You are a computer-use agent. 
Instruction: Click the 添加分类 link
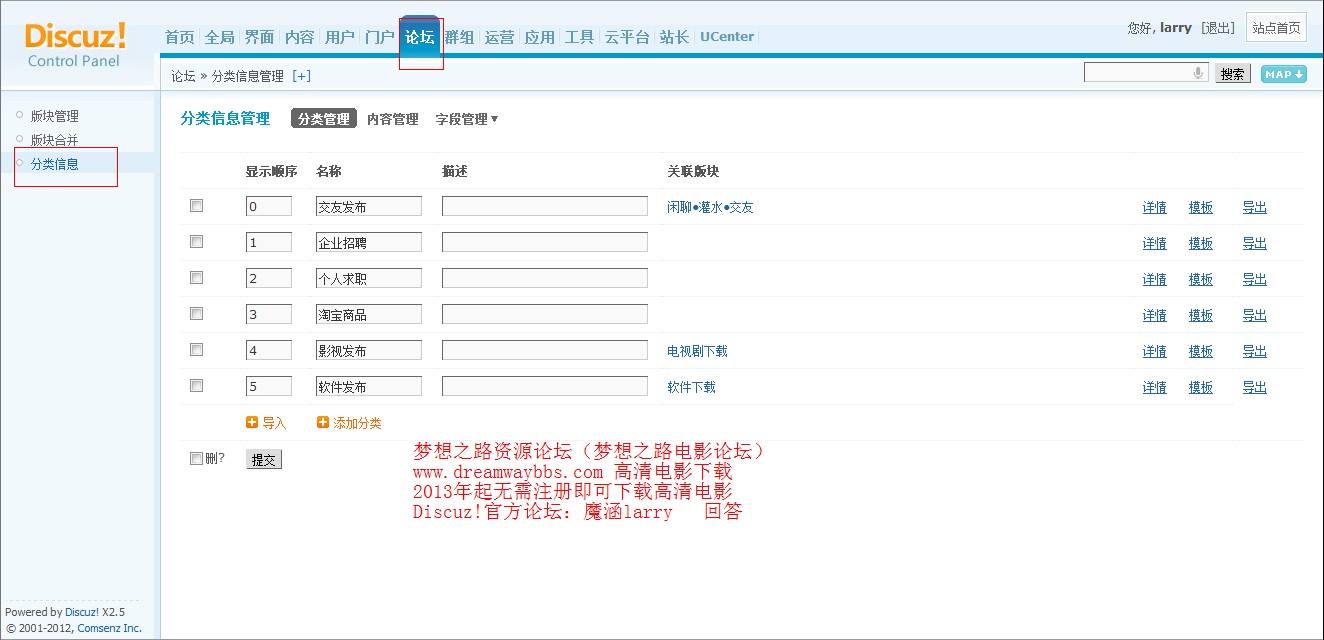pyautogui.click(x=357, y=424)
